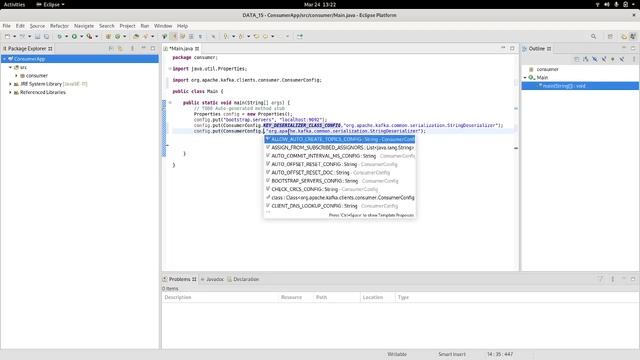
Task: Toggle Block Selection mode
Action: pos(191,36)
